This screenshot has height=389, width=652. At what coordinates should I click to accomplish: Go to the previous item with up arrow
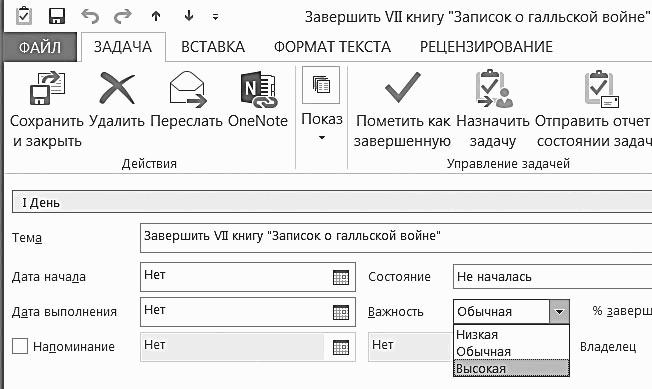156,16
